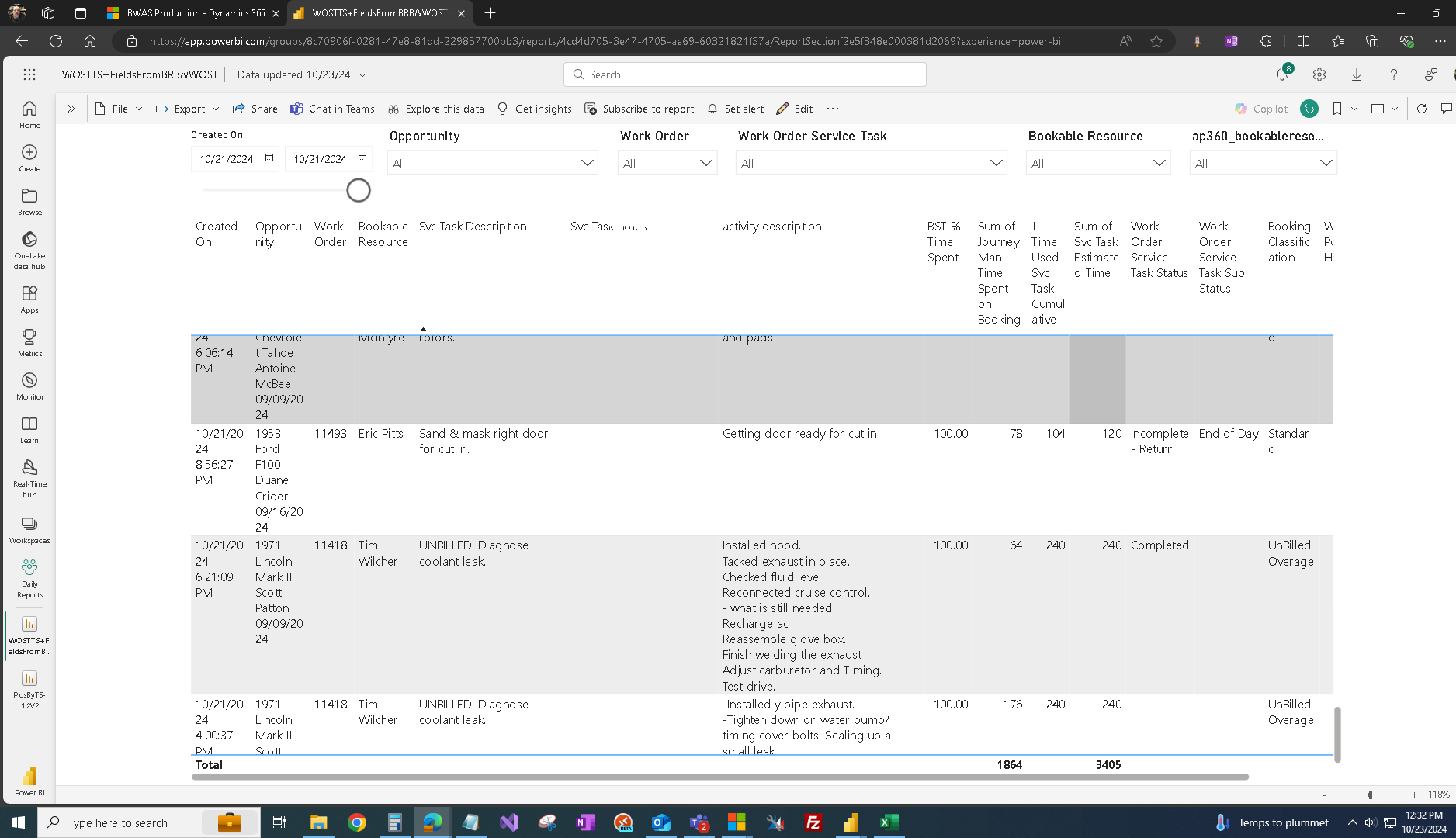Viewport: 1456px width, 838px height.
Task: Open the Power BI Home page
Action: click(x=29, y=114)
